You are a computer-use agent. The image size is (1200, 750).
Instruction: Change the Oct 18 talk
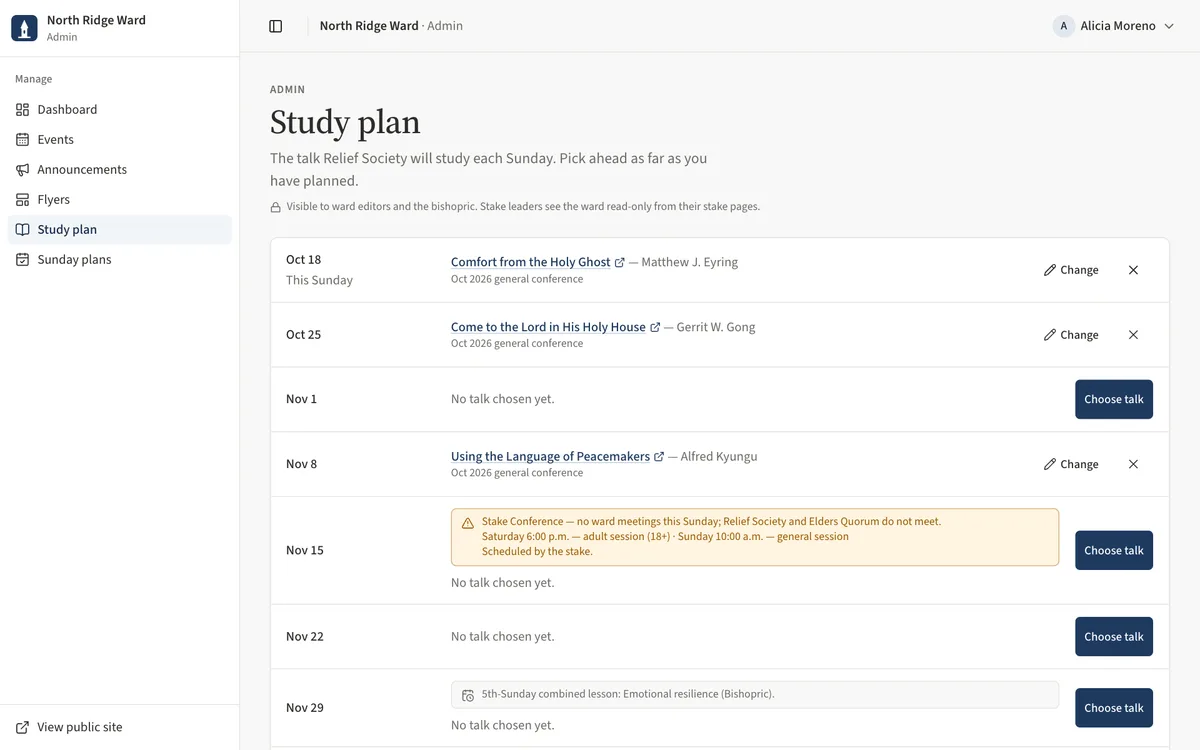click(1071, 270)
